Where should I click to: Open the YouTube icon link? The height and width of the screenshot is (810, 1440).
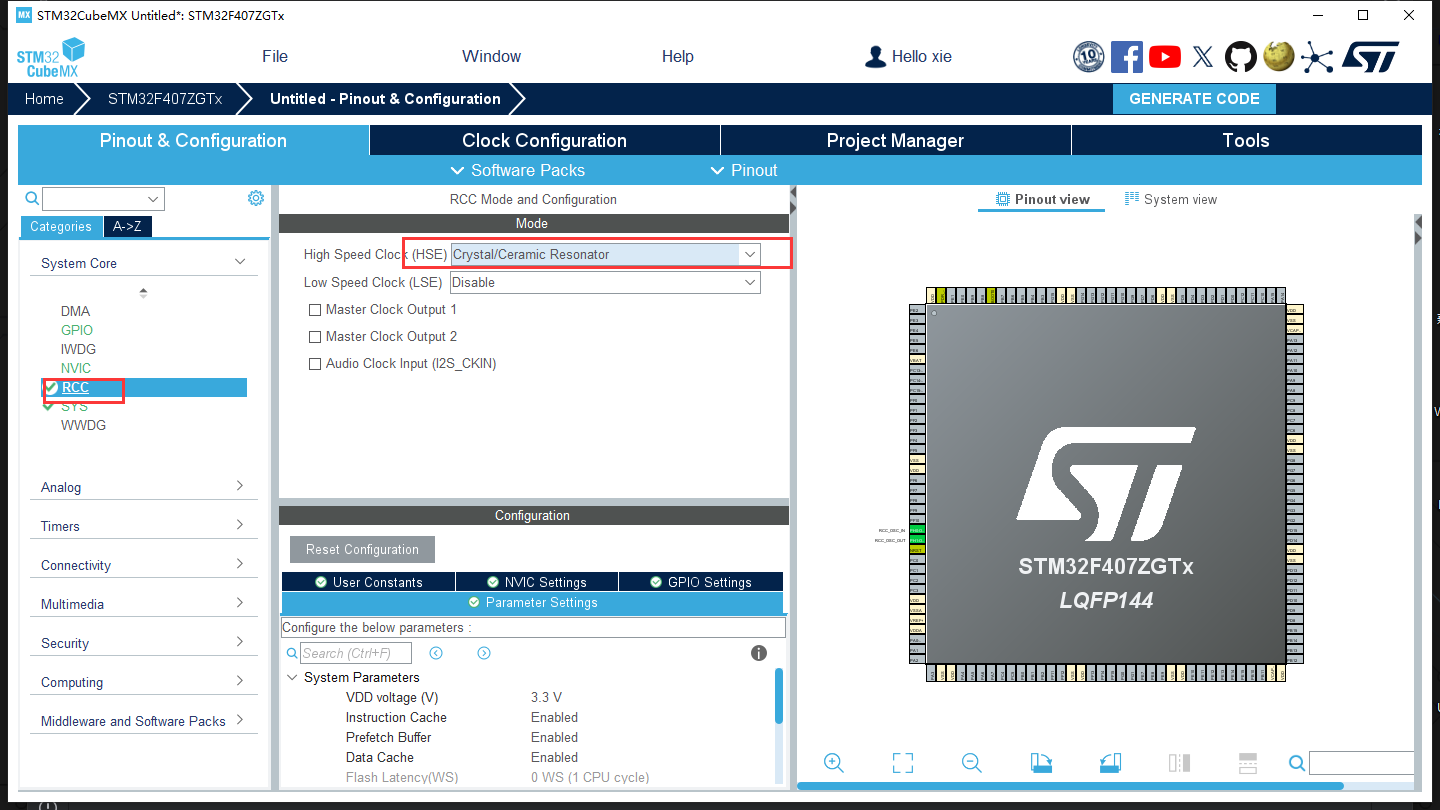point(1165,56)
